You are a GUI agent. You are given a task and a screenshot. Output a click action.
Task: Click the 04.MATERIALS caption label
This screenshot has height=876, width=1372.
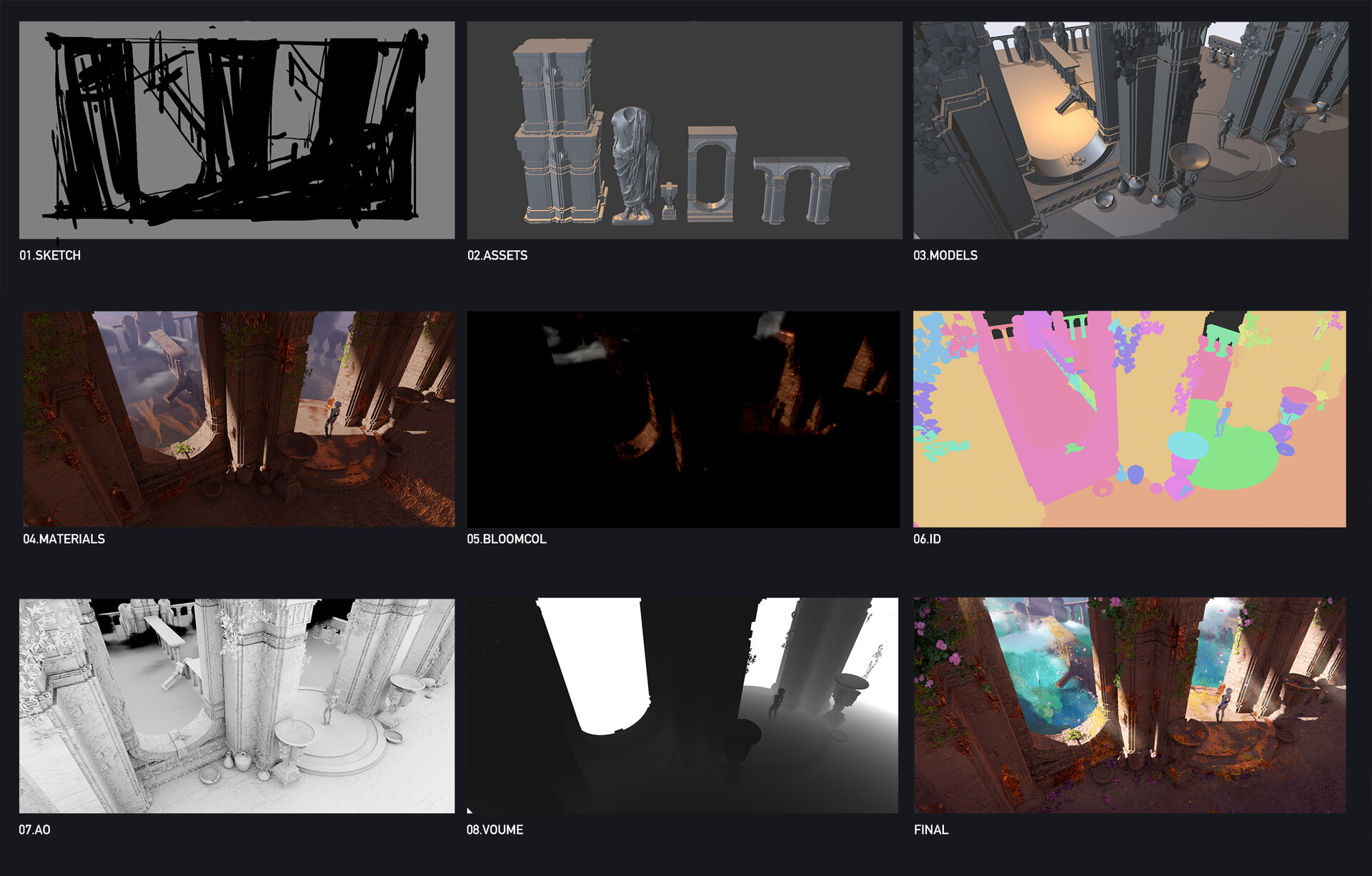click(x=64, y=539)
